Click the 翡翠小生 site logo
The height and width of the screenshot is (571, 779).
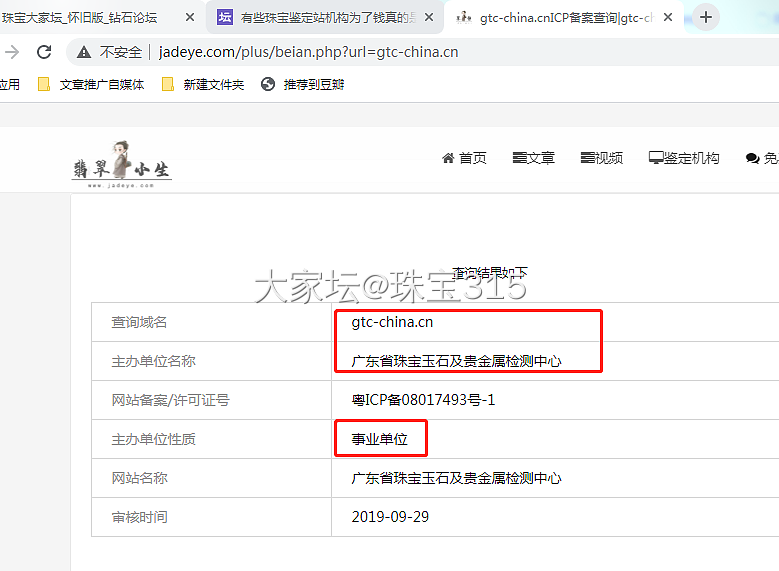tap(122, 164)
